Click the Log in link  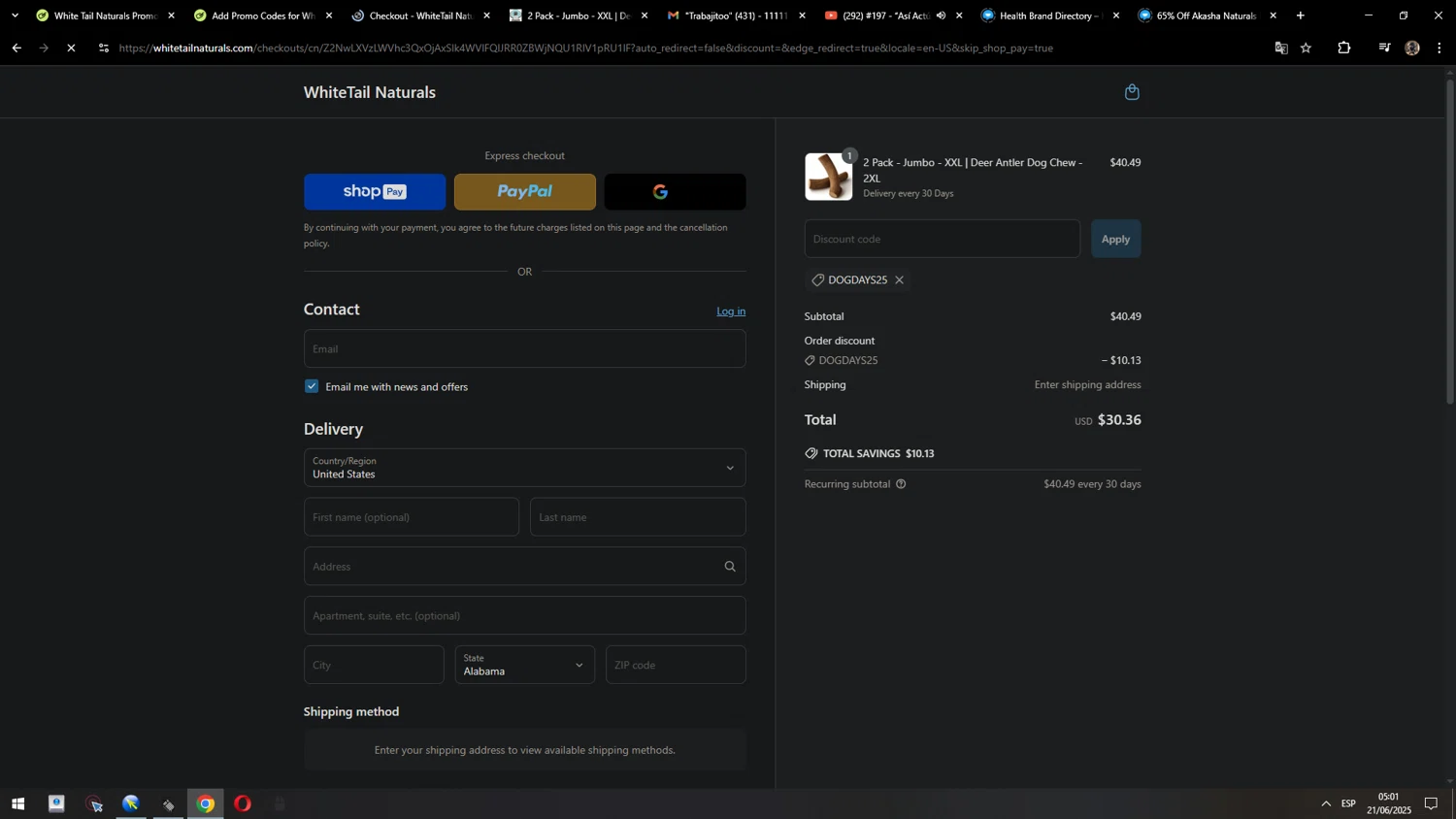[x=731, y=311]
